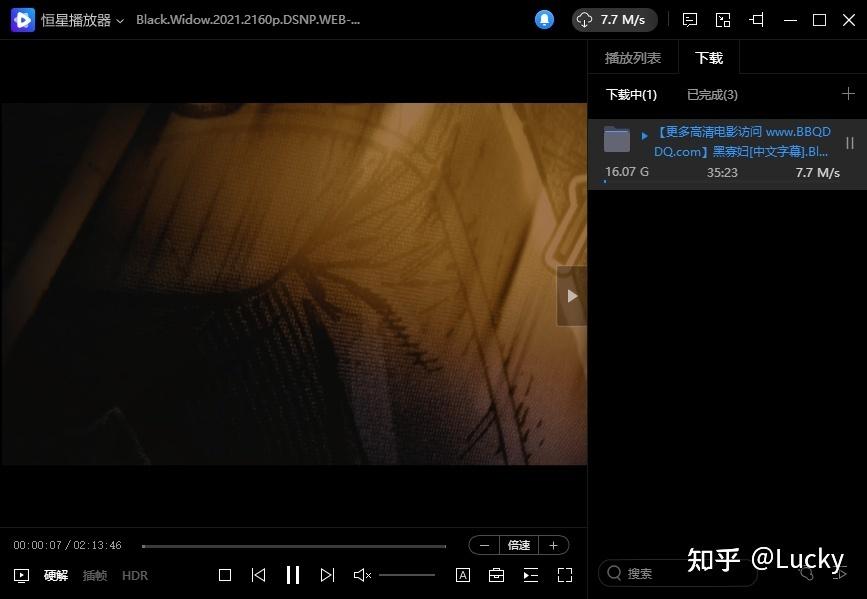Viewport: 867px width, 599px height.
Task: Click the notification bell icon
Action: click(x=544, y=20)
